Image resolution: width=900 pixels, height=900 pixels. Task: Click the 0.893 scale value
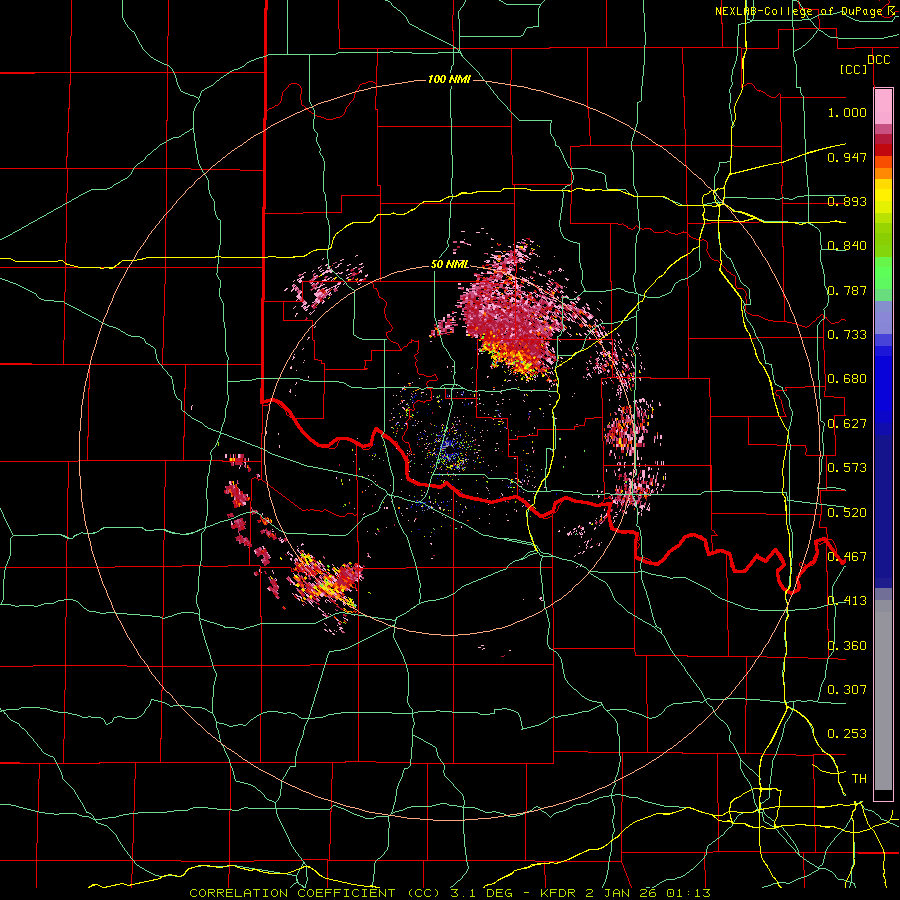(847, 201)
